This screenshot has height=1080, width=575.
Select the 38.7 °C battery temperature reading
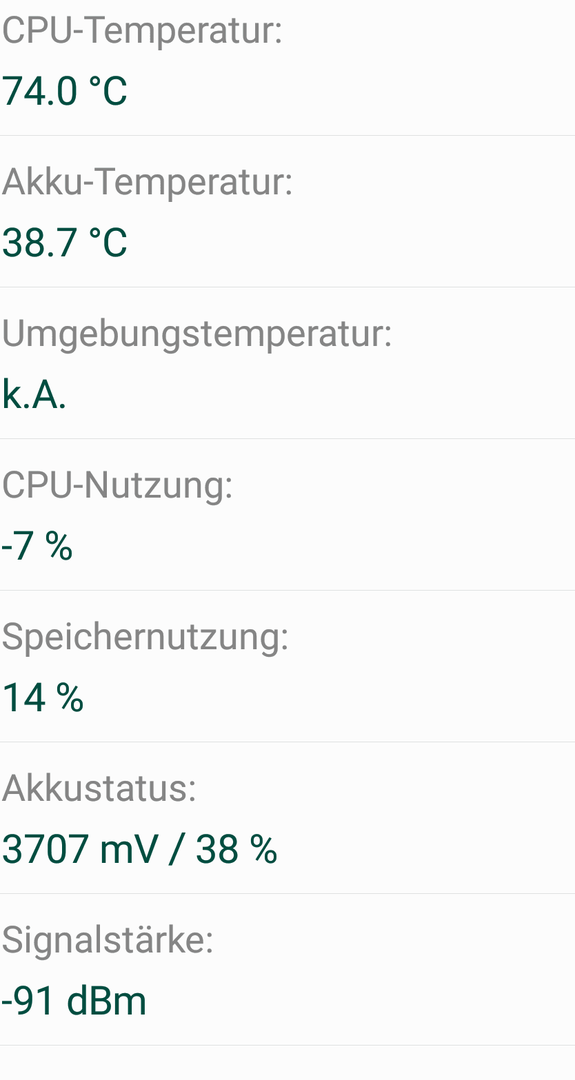[x=65, y=243]
